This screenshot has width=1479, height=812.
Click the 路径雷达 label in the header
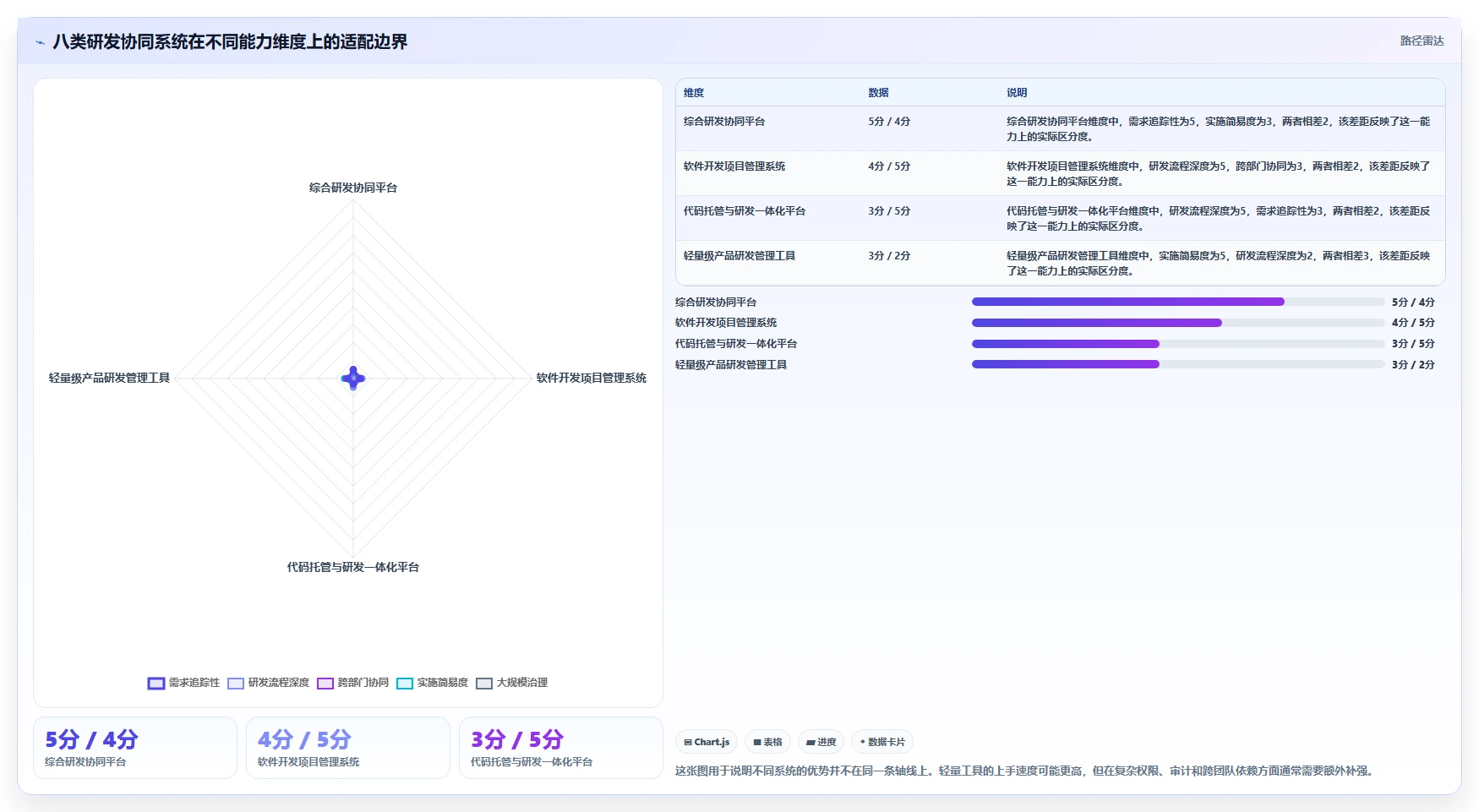click(1422, 41)
